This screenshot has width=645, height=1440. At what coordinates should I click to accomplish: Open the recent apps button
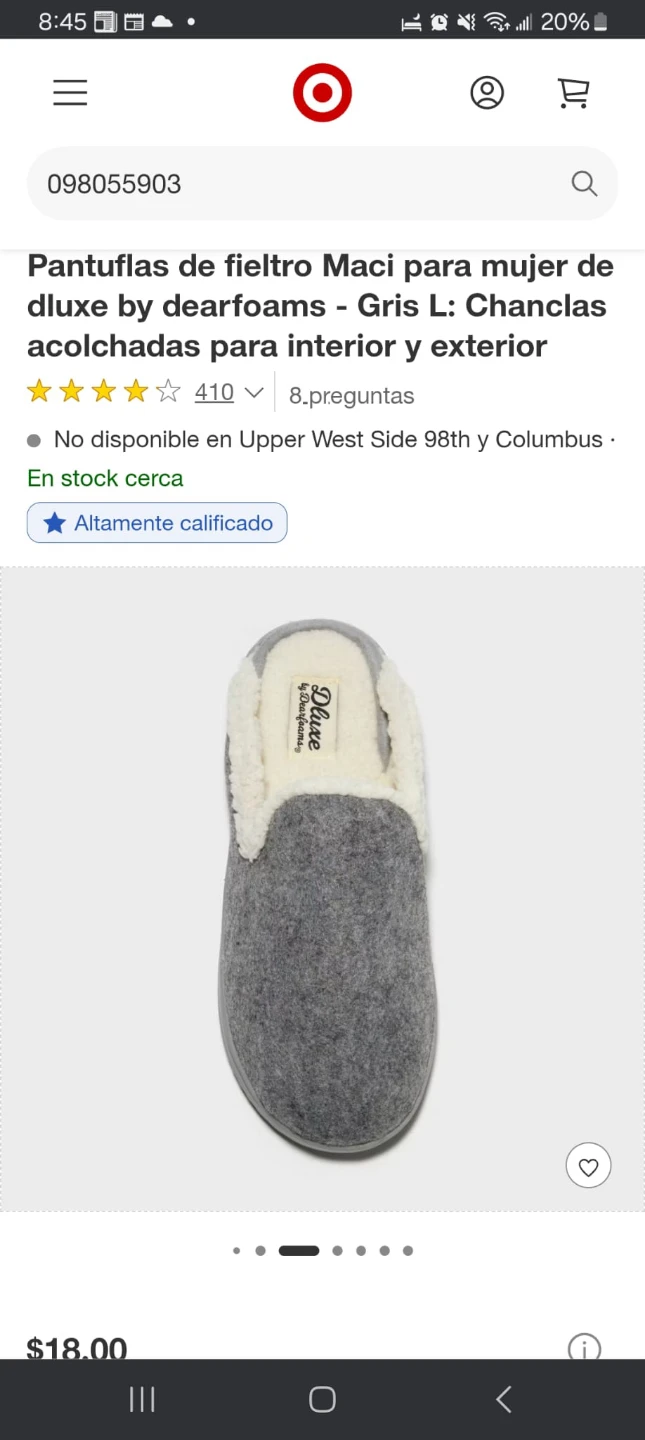pos(142,1399)
